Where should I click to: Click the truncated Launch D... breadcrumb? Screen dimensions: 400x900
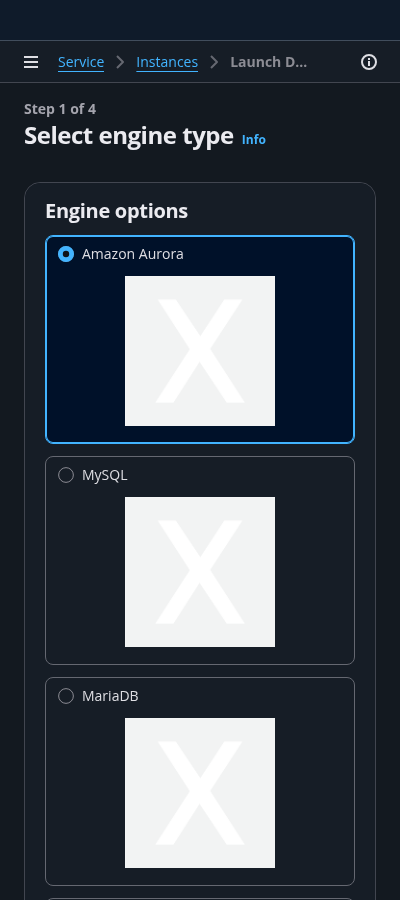[x=269, y=62]
